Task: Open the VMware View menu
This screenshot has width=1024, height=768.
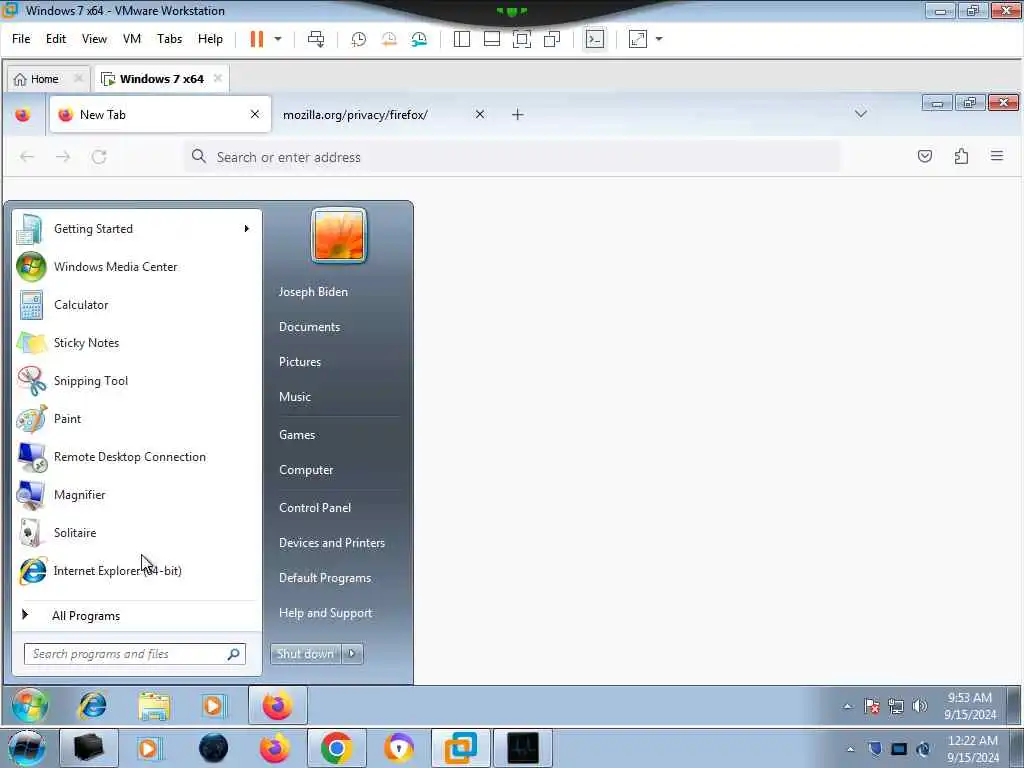Action: [x=94, y=39]
